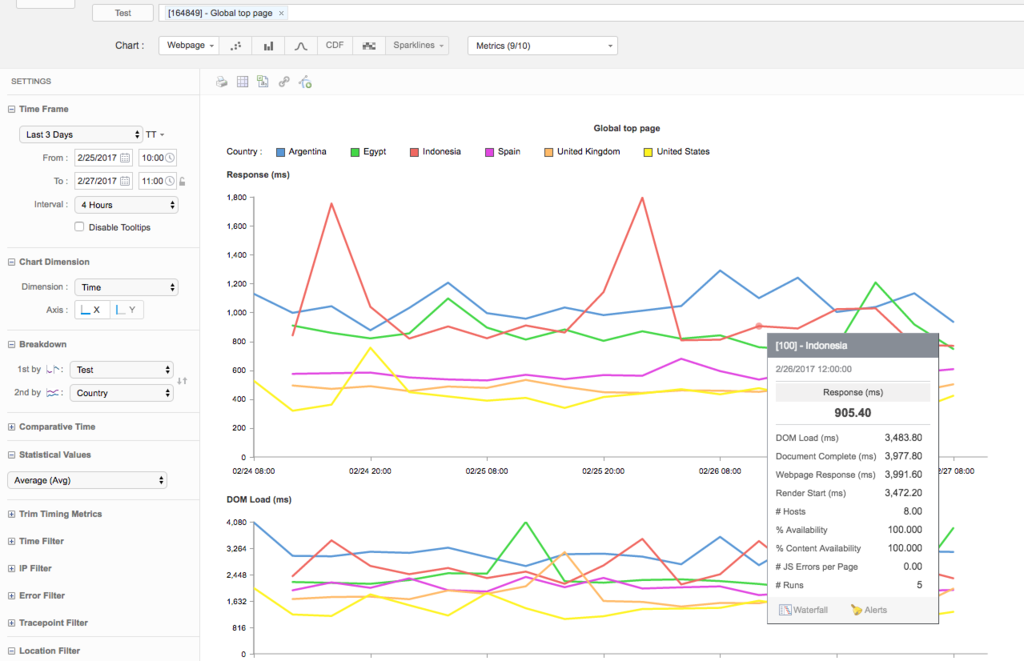
Task: Click the Indonesia red legend swatch
Action: click(414, 152)
